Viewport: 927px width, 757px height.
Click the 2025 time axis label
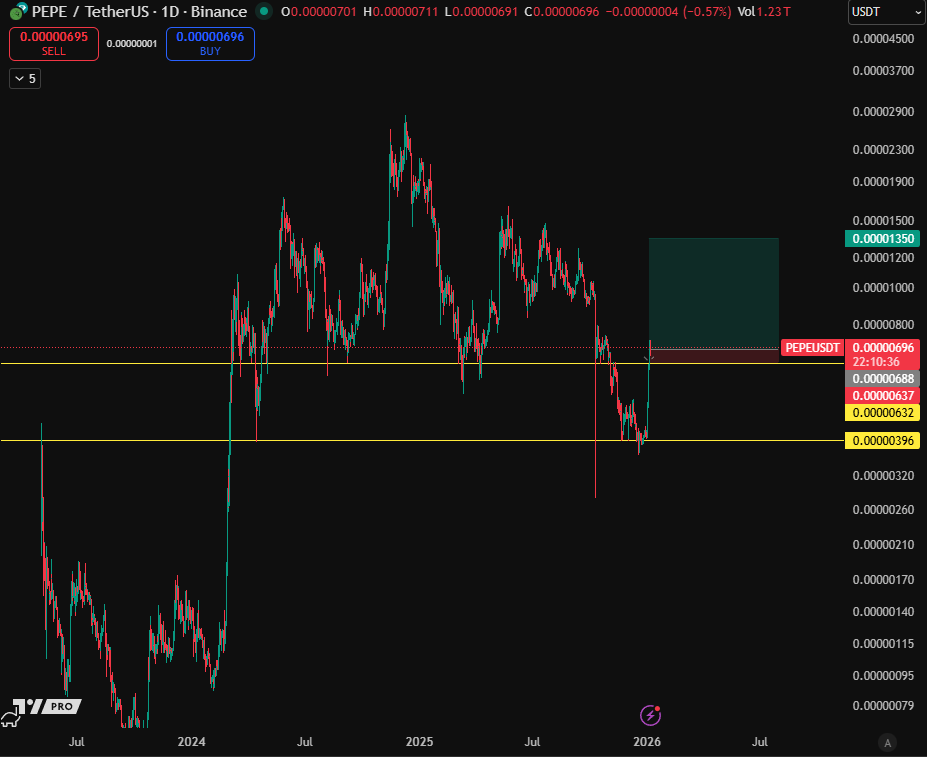coord(419,742)
